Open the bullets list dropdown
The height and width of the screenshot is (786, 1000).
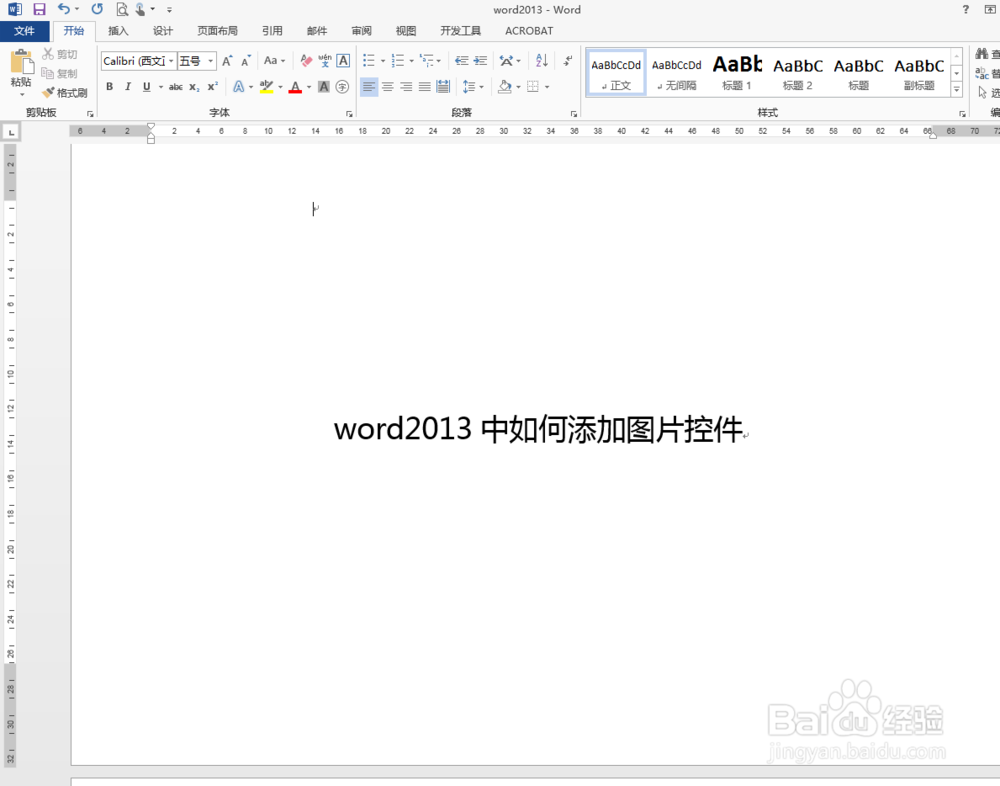[383, 61]
